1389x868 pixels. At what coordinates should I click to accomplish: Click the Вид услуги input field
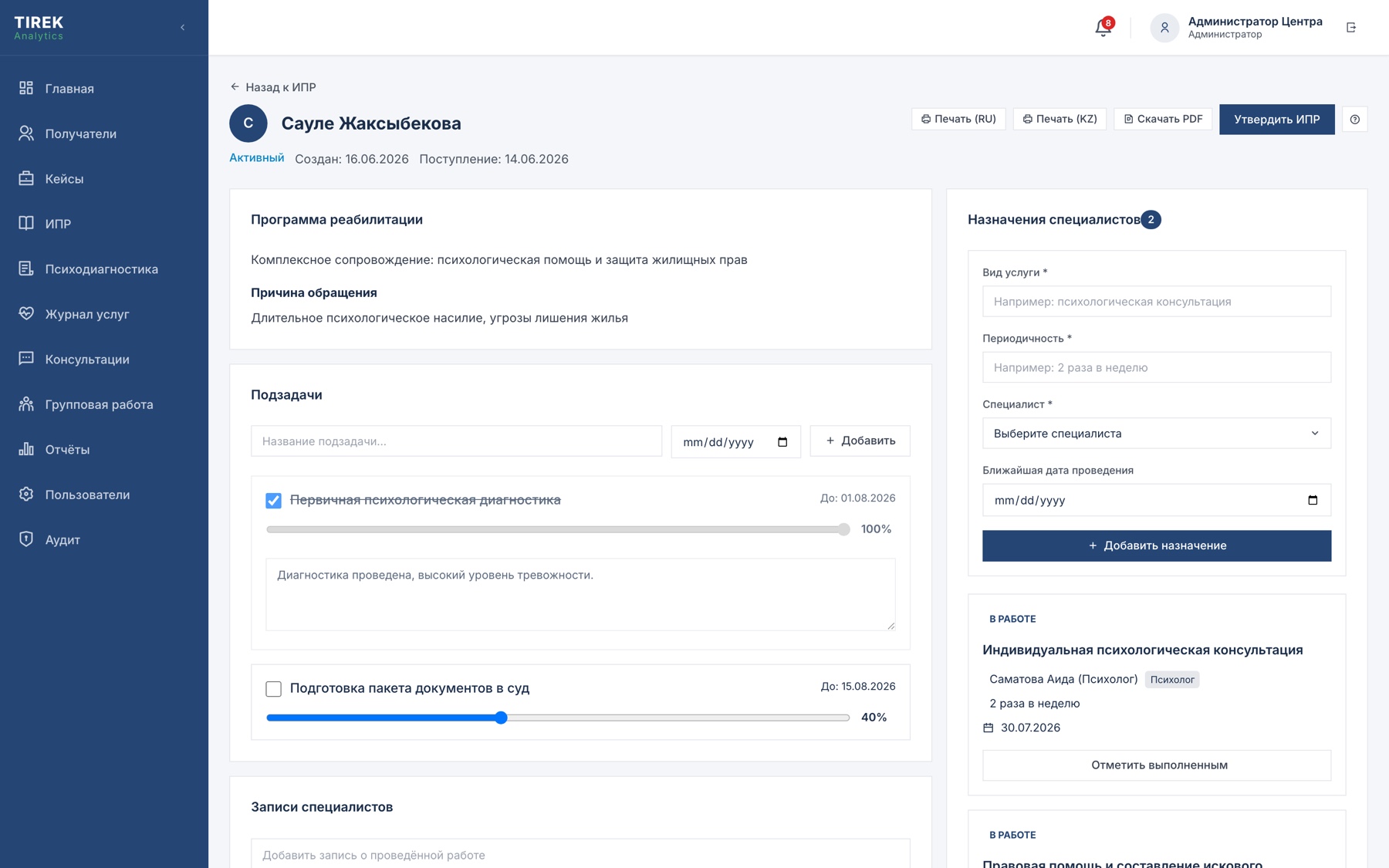coord(1156,302)
